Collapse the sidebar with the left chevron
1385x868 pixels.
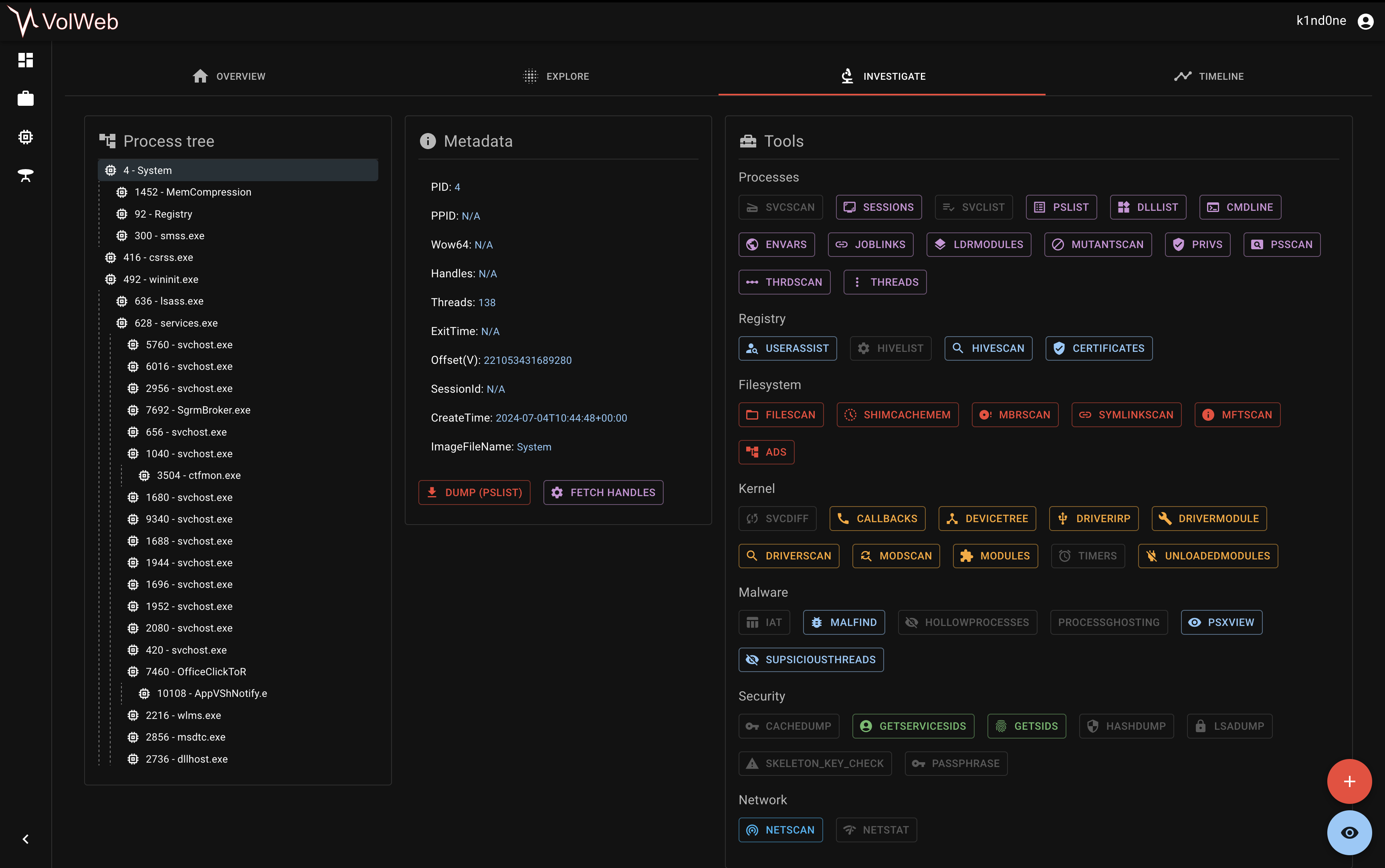25,839
